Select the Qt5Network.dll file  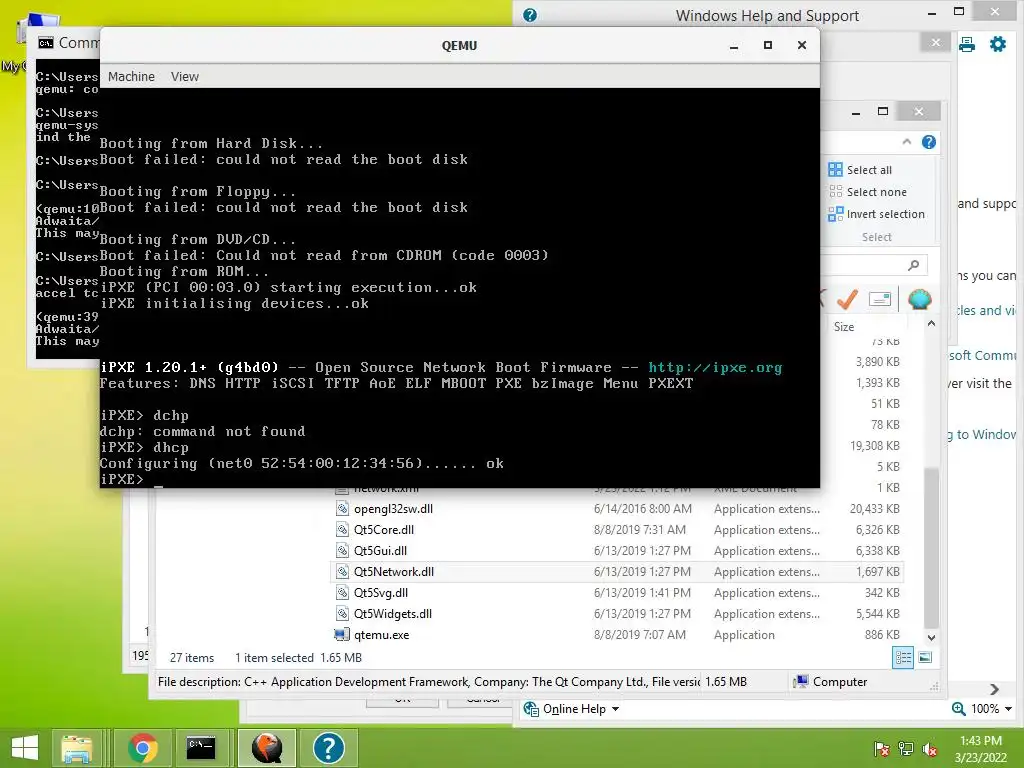pyautogui.click(x=394, y=571)
